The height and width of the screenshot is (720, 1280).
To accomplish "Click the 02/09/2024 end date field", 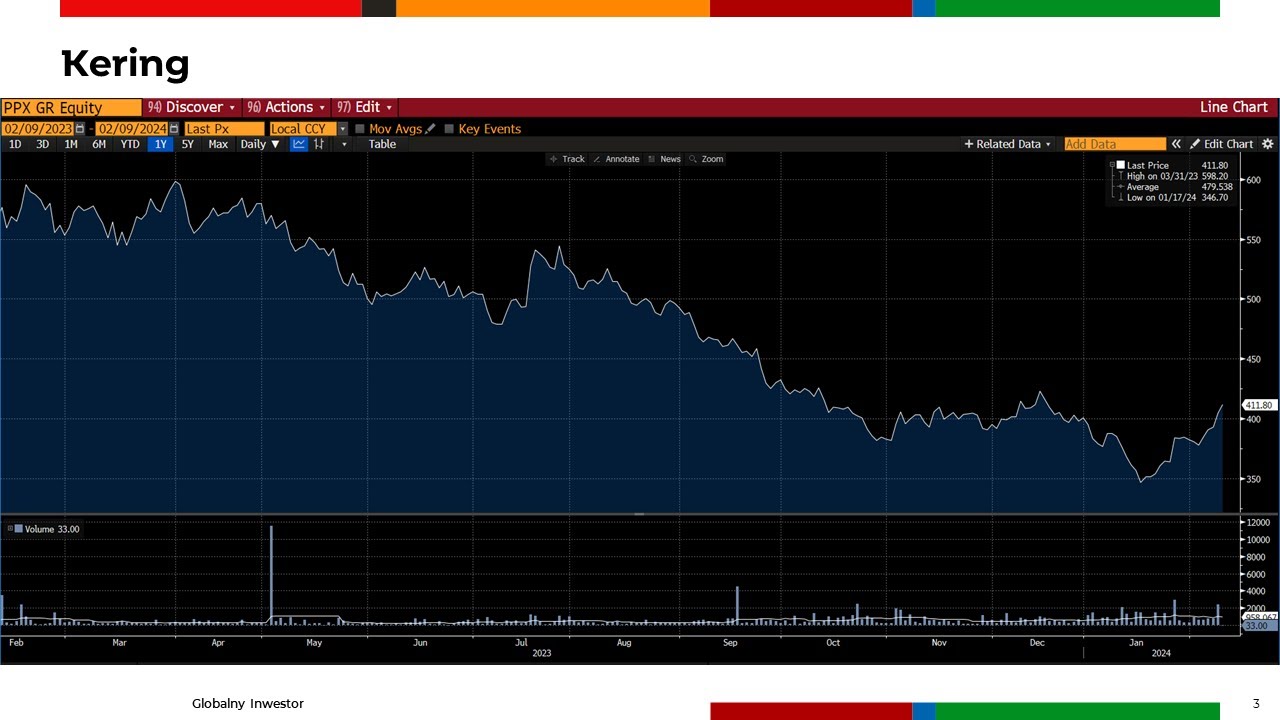I will point(132,129).
